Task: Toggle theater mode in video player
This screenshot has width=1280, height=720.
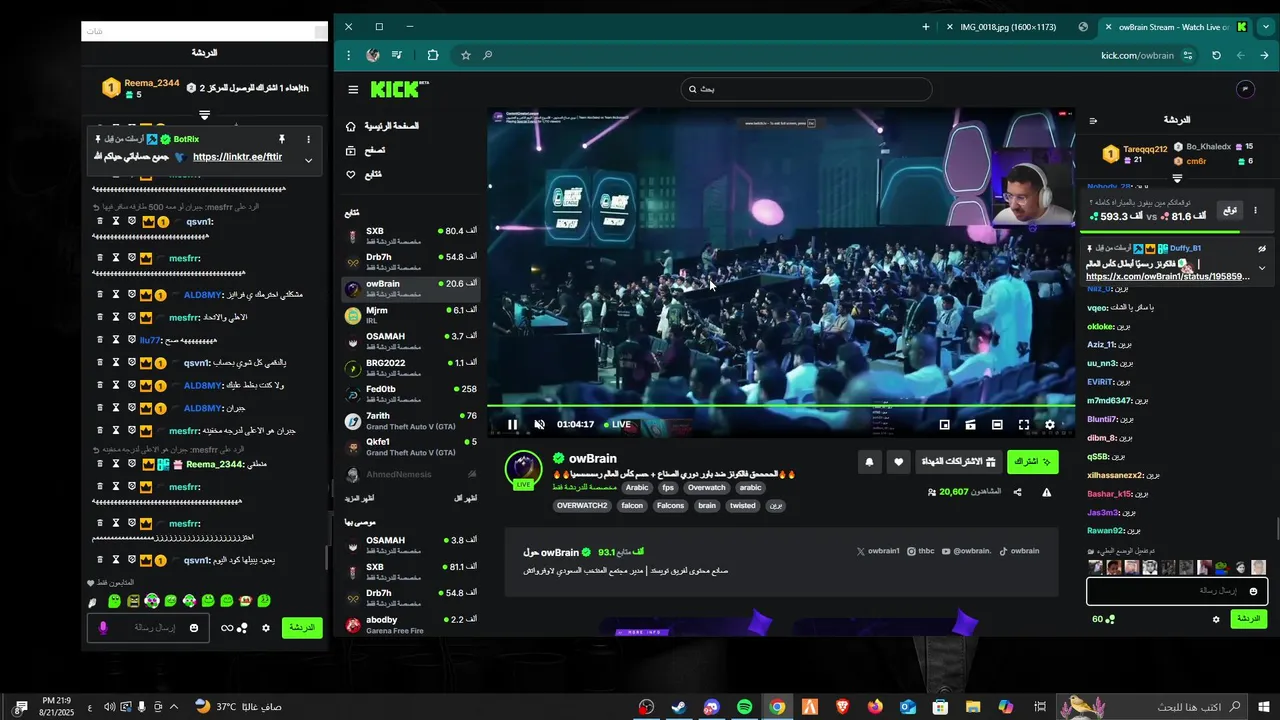Action: click(997, 425)
